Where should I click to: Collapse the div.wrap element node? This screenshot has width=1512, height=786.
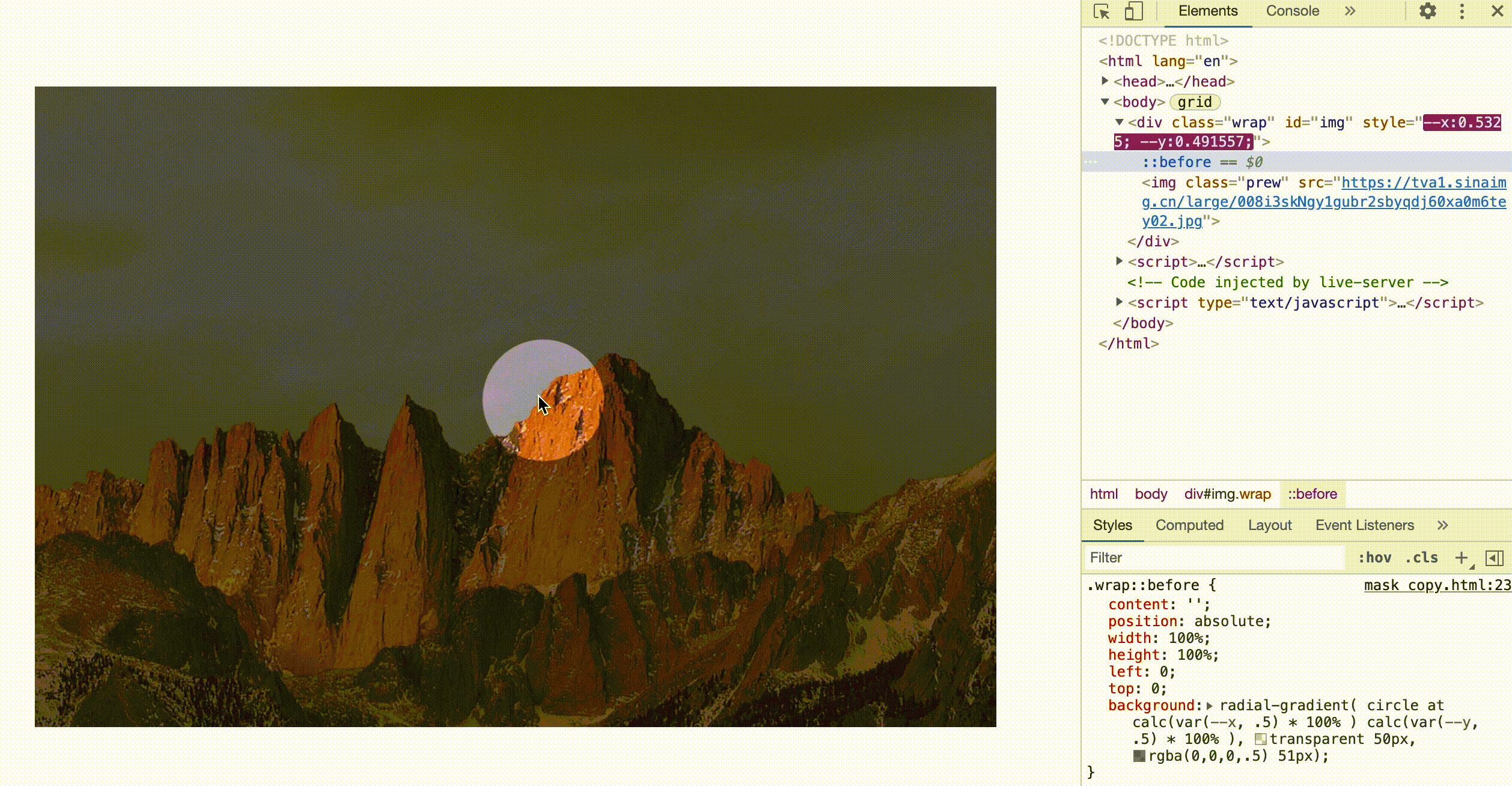pyautogui.click(x=1119, y=122)
